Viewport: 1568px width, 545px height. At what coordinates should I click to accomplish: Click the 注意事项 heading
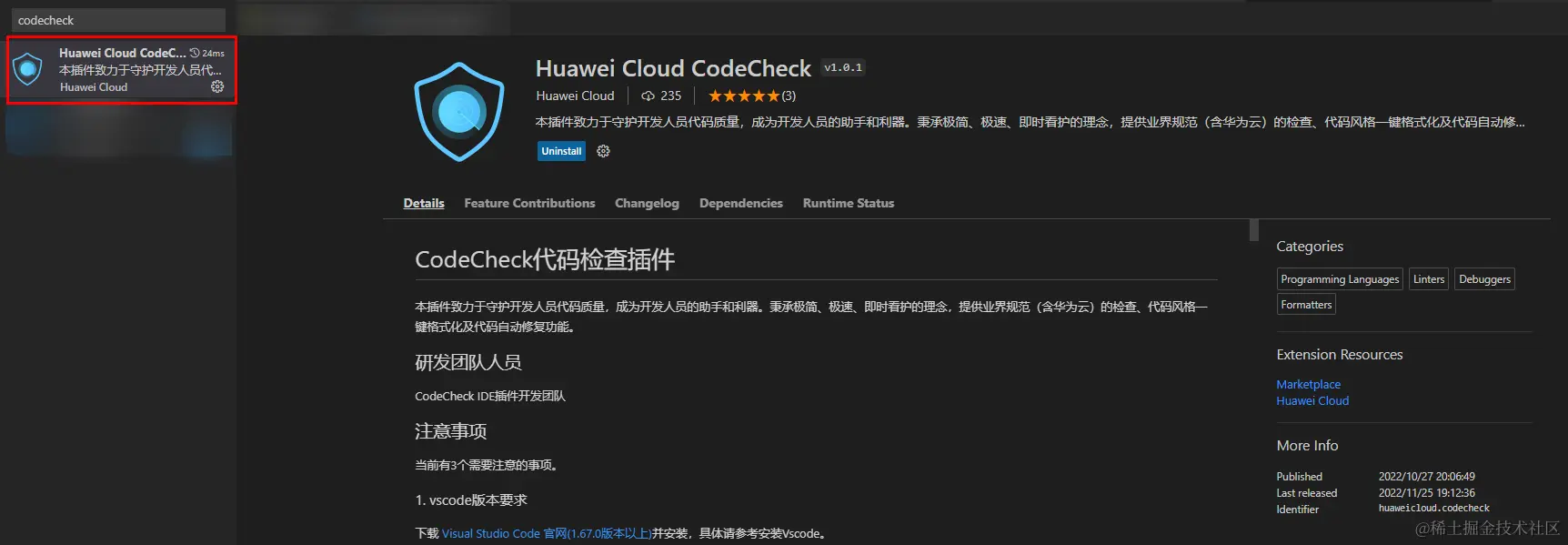point(451,430)
